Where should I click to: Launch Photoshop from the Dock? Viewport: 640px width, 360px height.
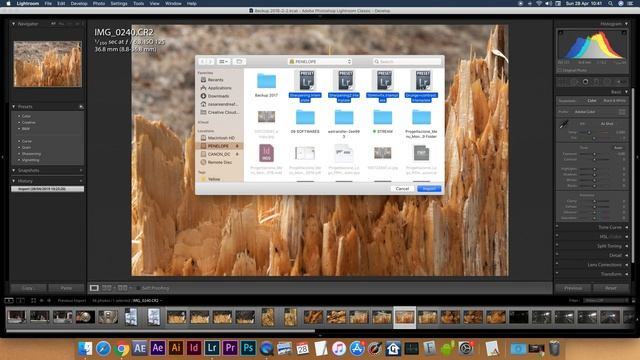click(248, 348)
